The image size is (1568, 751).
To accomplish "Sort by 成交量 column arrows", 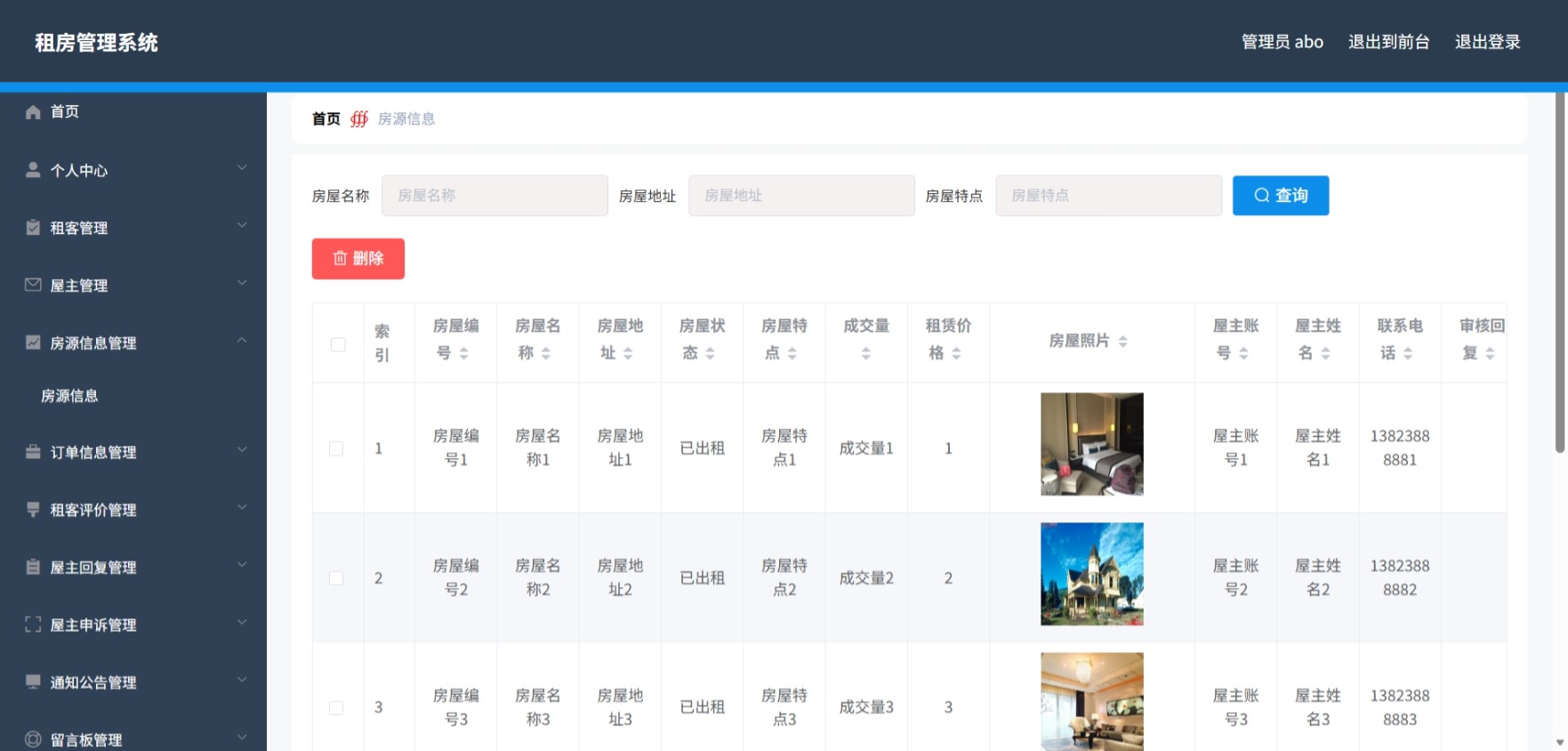I will 866,353.
